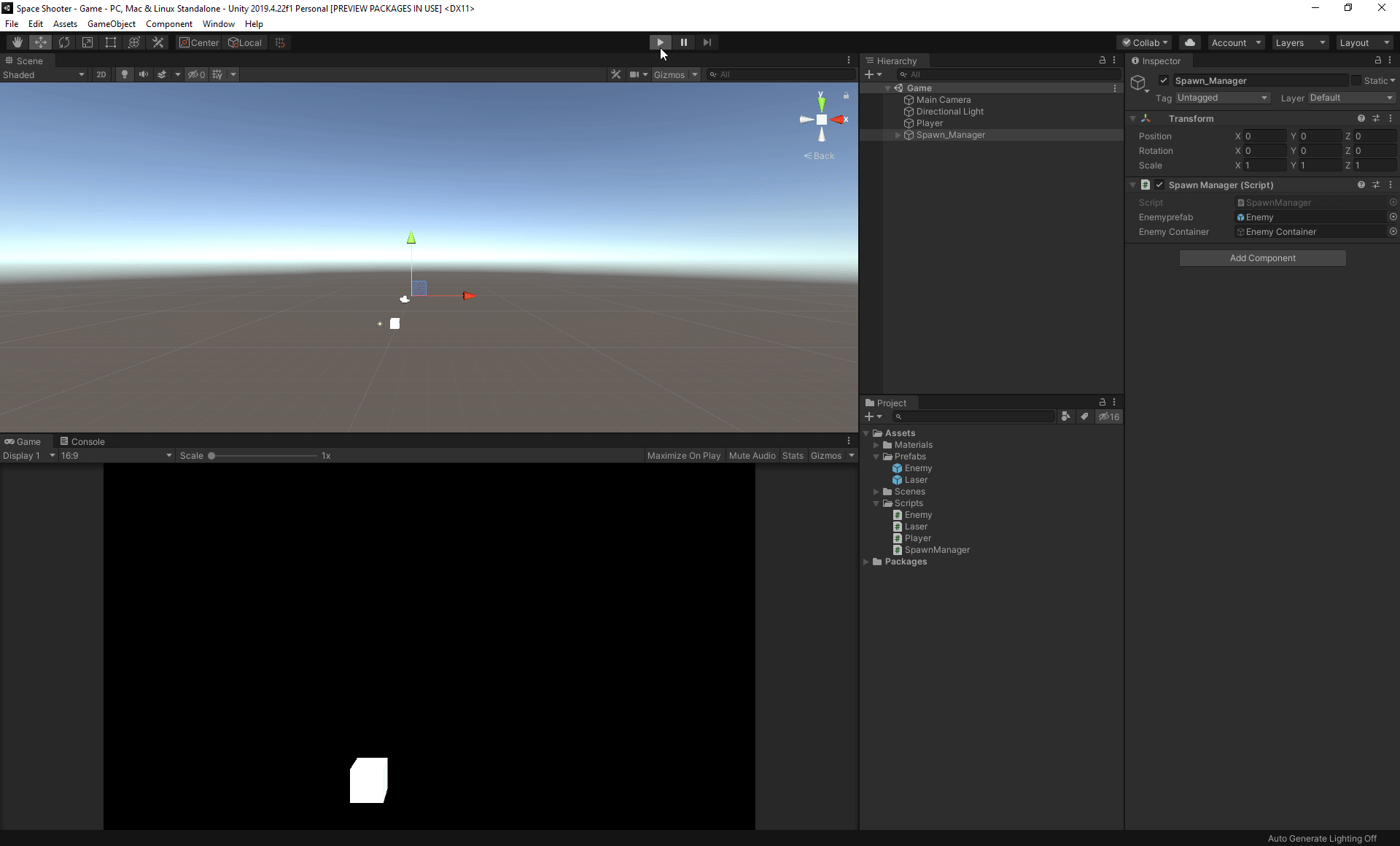1400x846 pixels.
Task: Select the Hand tool in toolbar
Action: [17, 42]
